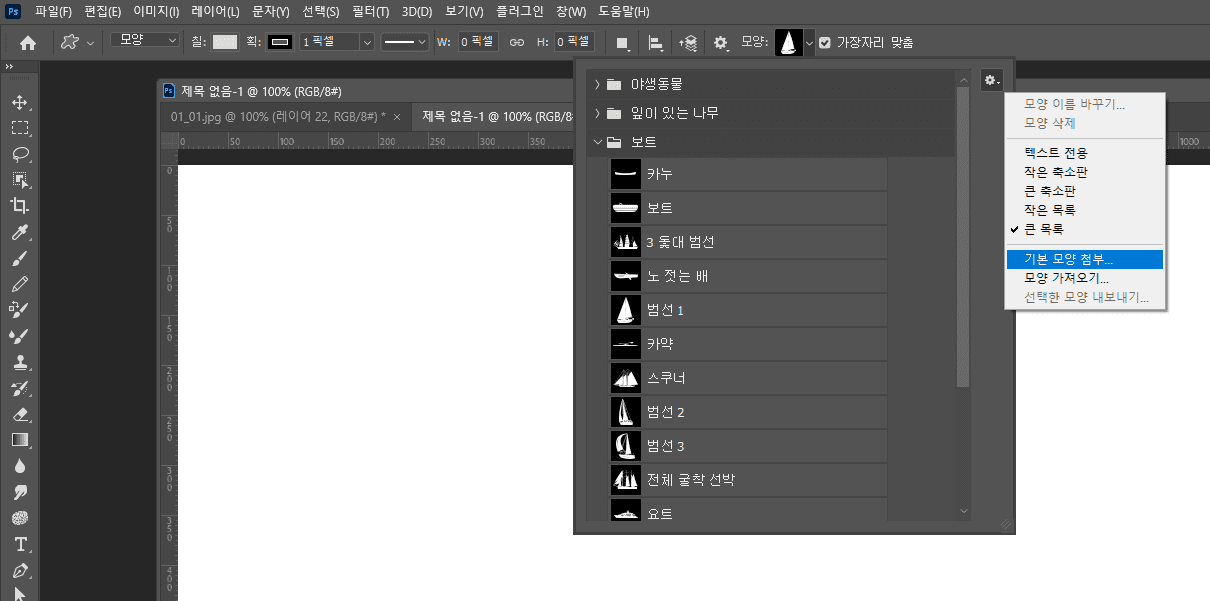The height and width of the screenshot is (601, 1210).
Task: Open path operations icon in options bar
Action: tap(622, 43)
